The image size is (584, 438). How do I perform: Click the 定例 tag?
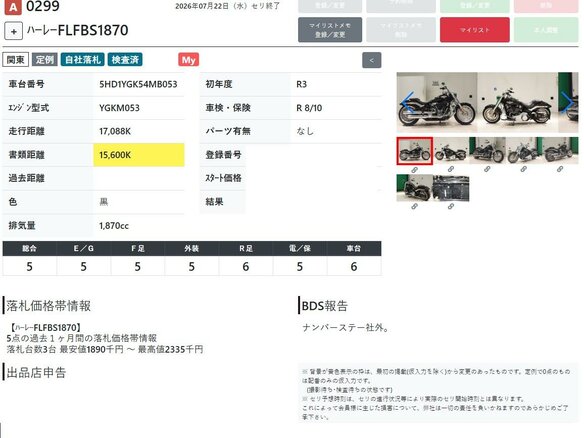tap(45, 60)
